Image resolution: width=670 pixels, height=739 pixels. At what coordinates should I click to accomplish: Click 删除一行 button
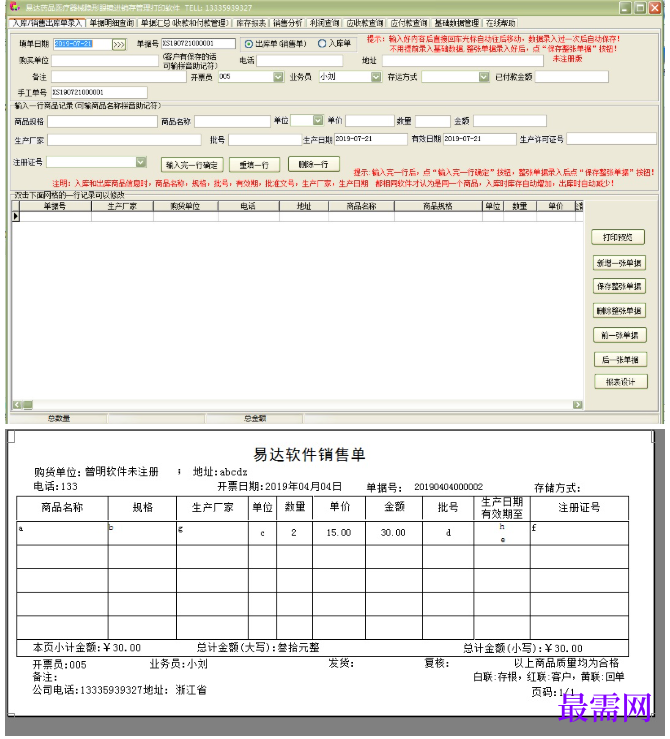[x=314, y=164]
